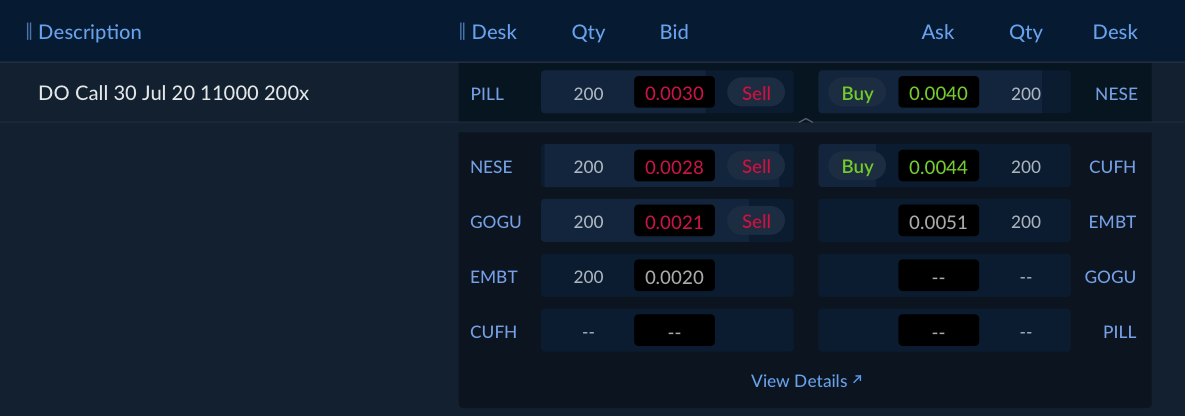
Task: Click the empty CUFH bid price field
Action: click(674, 331)
